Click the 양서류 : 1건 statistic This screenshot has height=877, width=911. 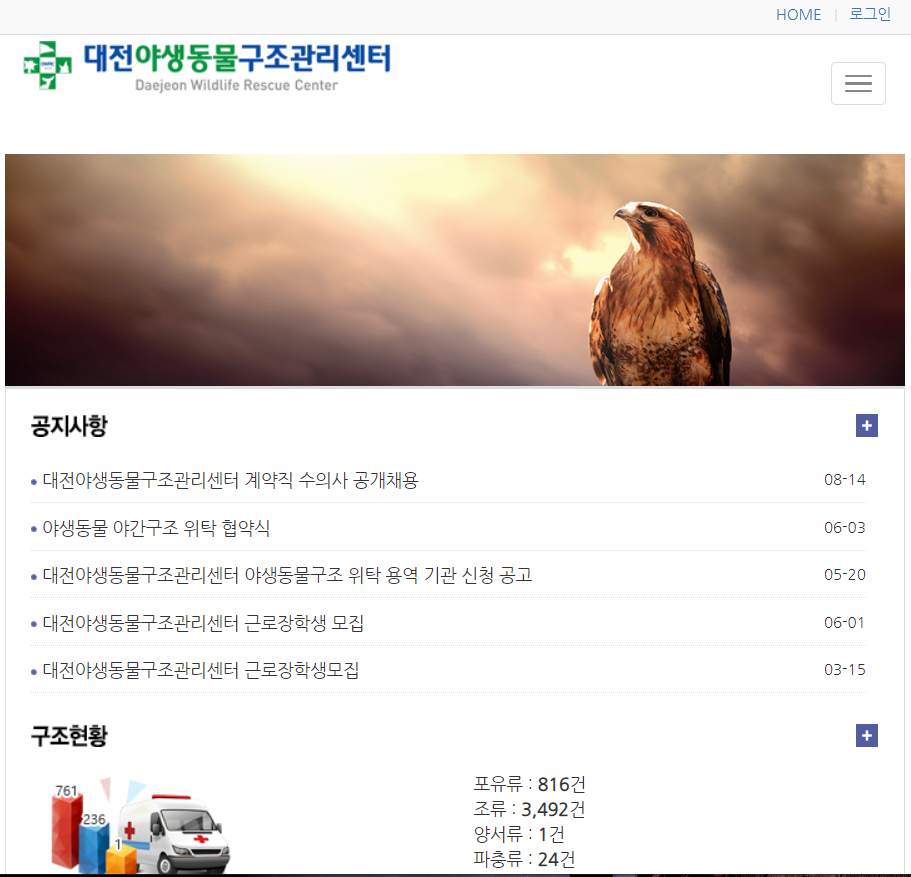tap(519, 834)
